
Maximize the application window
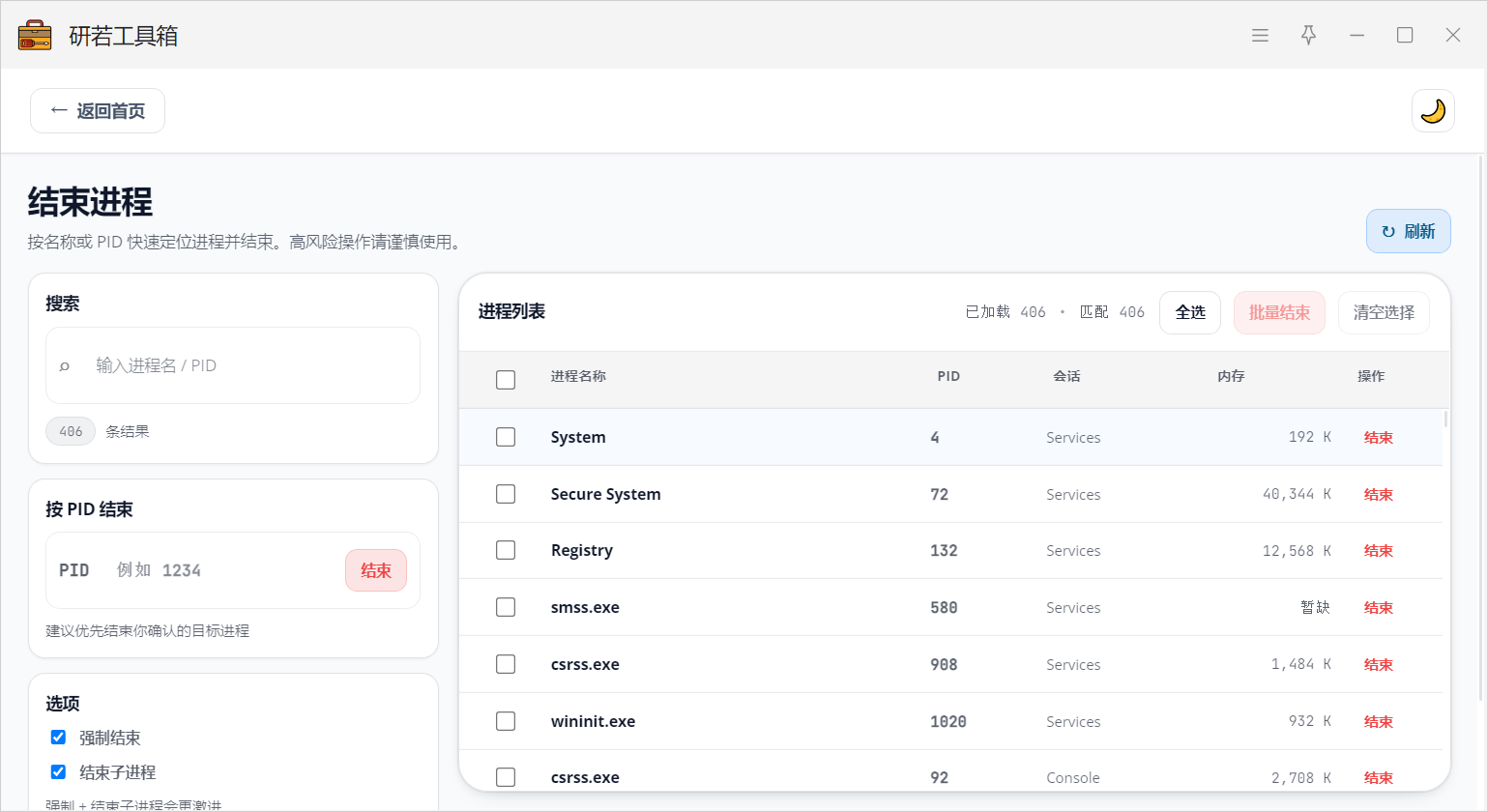click(1405, 36)
